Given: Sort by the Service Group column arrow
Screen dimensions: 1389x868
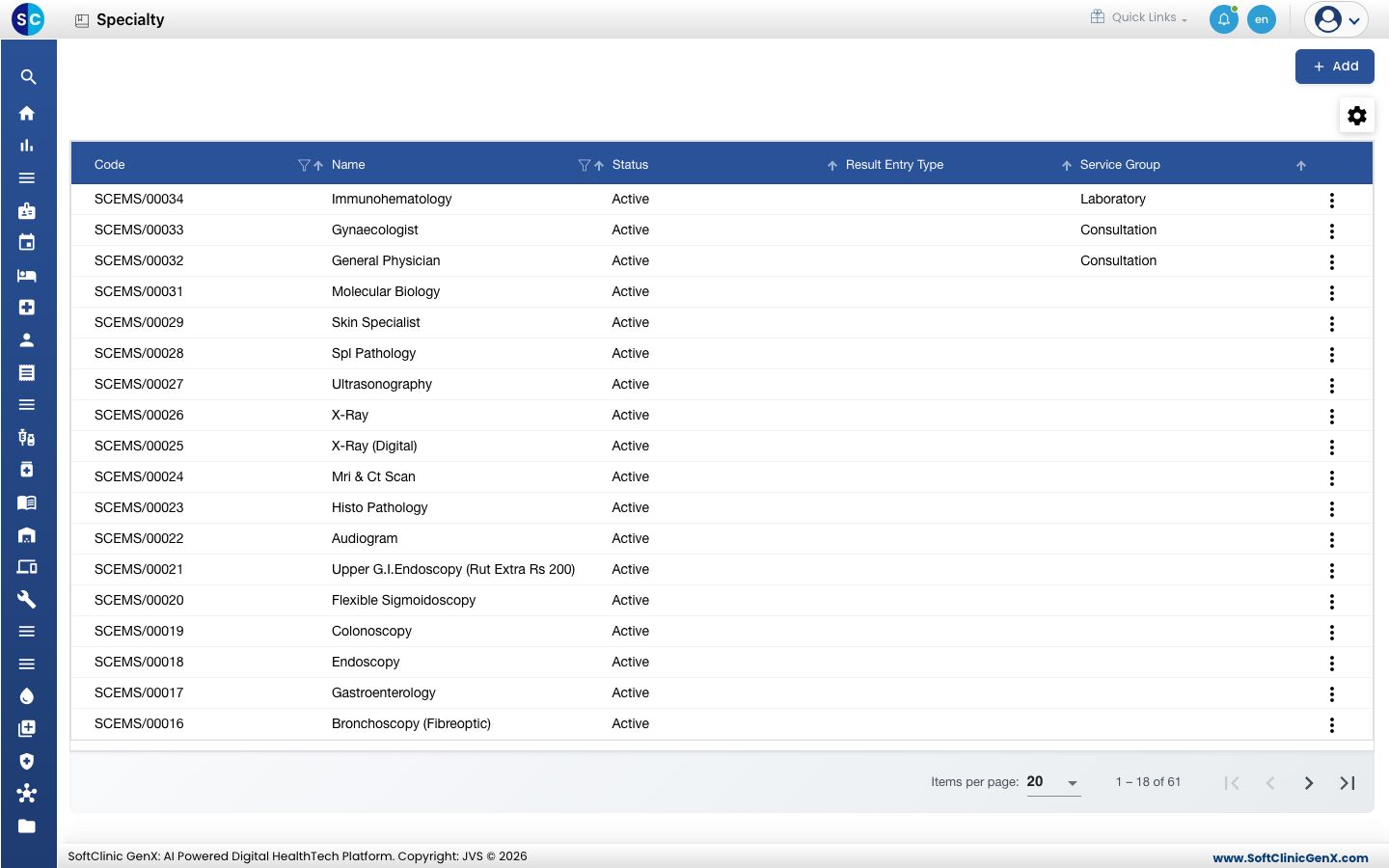Looking at the screenshot, I should pyautogui.click(x=1301, y=166).
